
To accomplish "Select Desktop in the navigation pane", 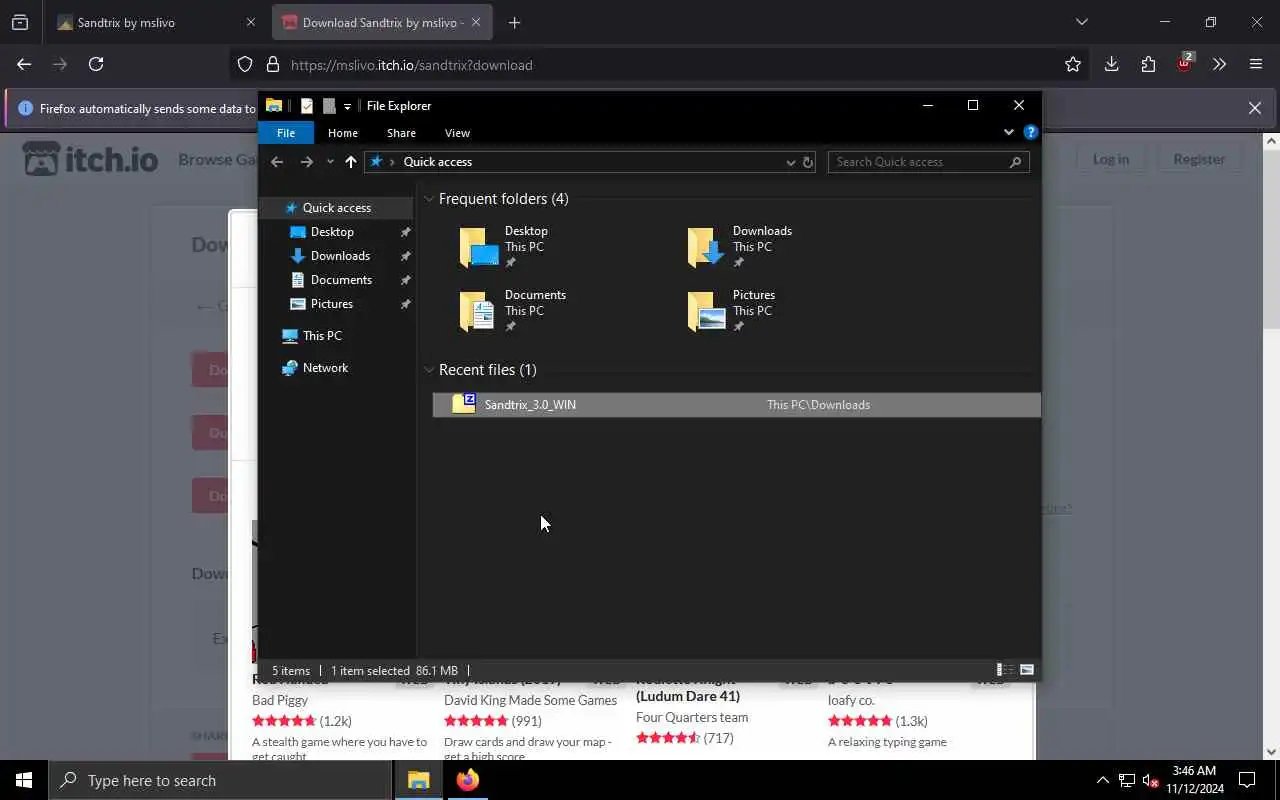I will coord(332,232).
